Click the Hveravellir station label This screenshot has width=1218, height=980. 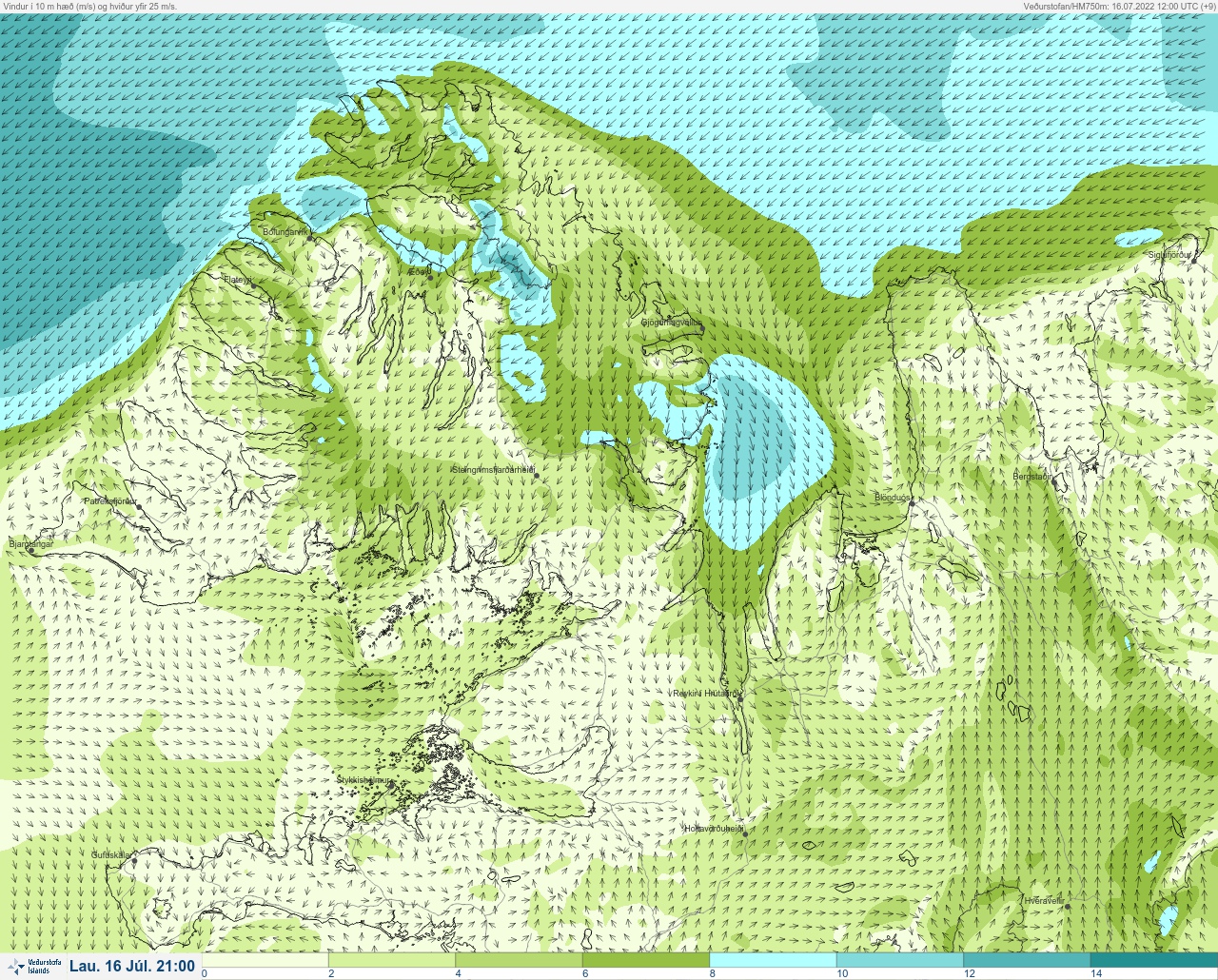[x=1043, y=900]
